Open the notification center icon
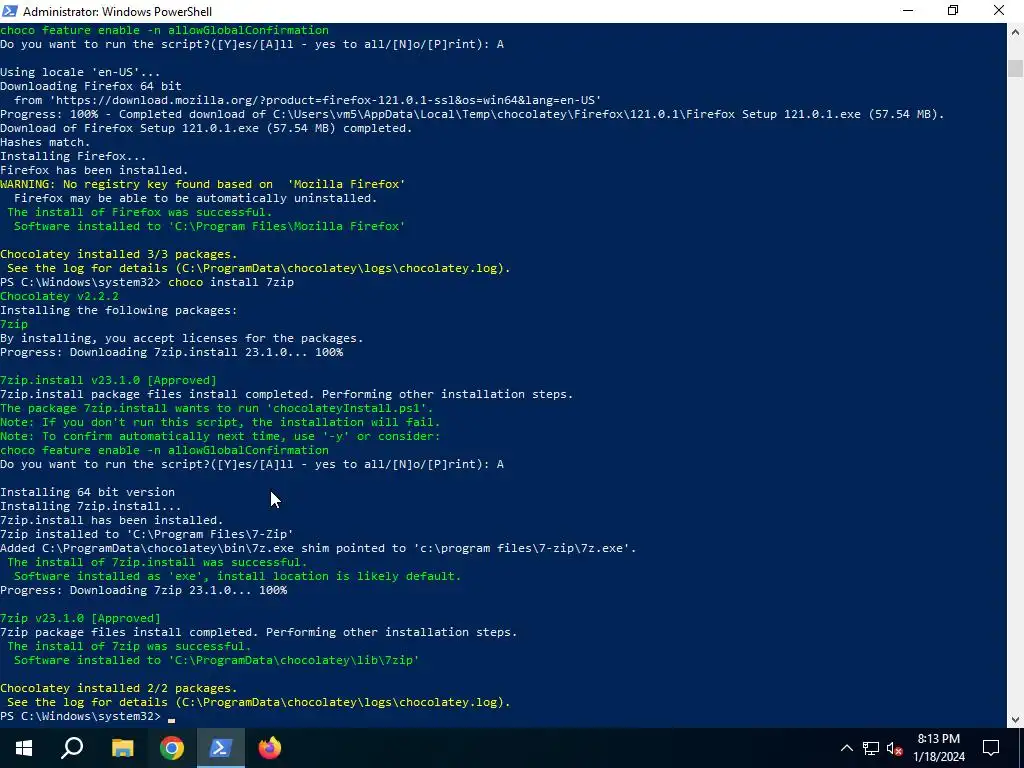The height and width of the screenshot is (768, 1024). [x=991, y=748]
